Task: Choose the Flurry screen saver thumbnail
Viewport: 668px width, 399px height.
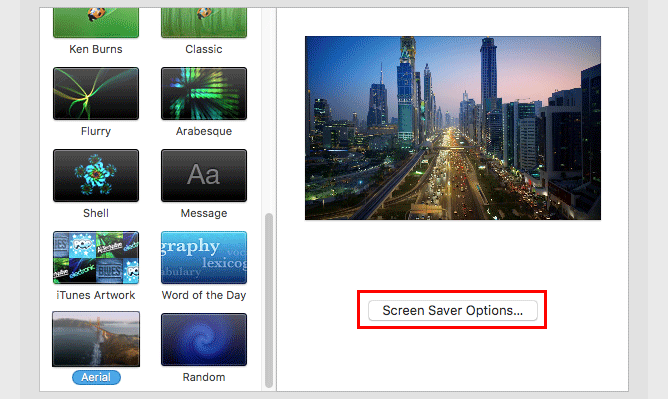Action: [96, 93]
